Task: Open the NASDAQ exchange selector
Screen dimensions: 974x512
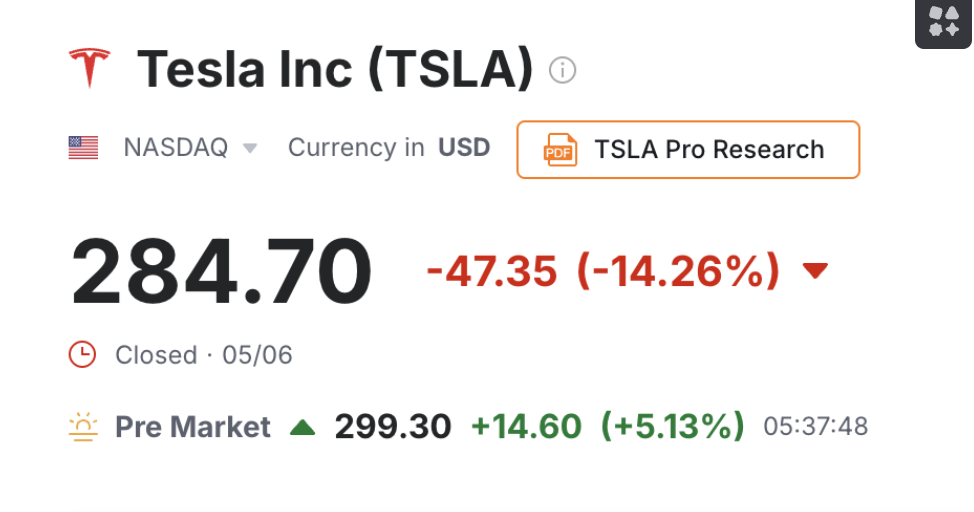Action: pos(190,148)
